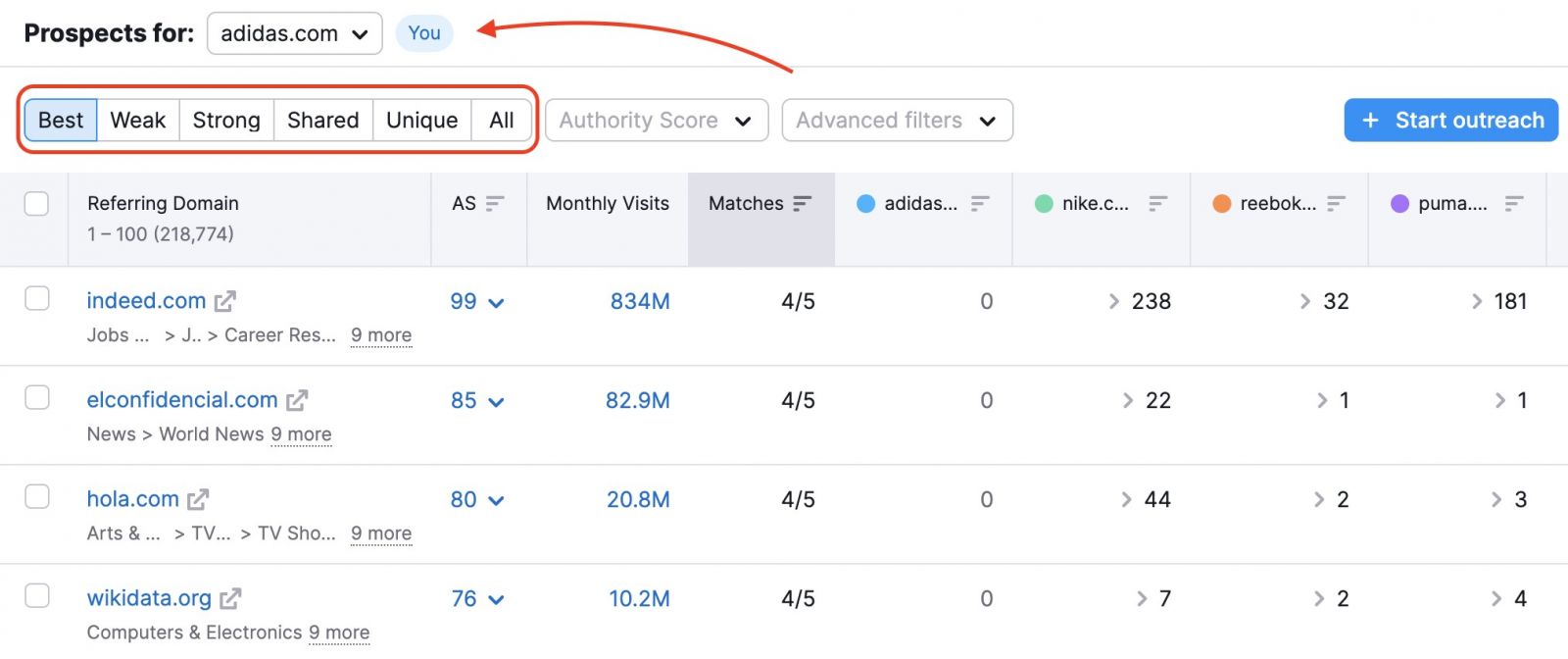Select all rows with header checkbox
Viewport: 1568px width, 659px height.
[36, 203]
